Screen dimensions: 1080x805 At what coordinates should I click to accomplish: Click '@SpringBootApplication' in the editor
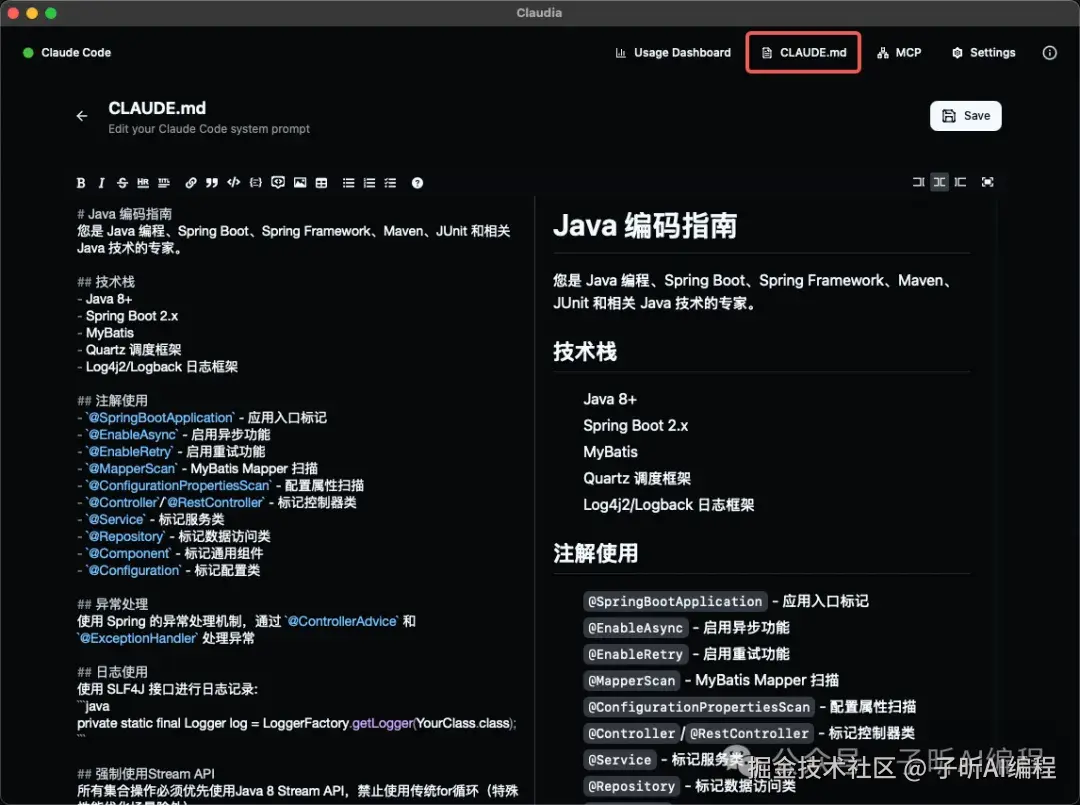click(x=161, y=418)
